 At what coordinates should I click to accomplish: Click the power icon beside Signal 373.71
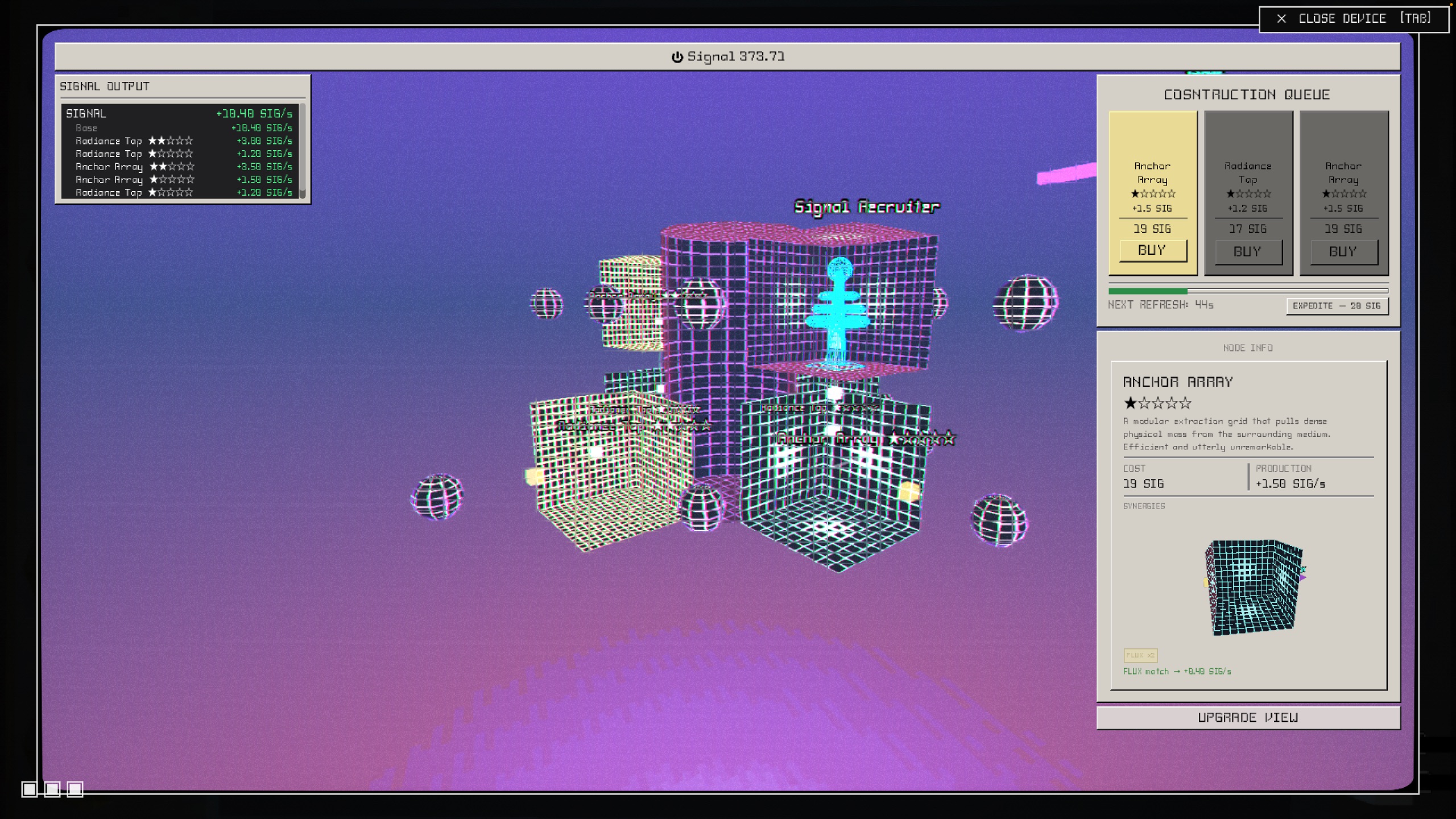pos(677,57)
